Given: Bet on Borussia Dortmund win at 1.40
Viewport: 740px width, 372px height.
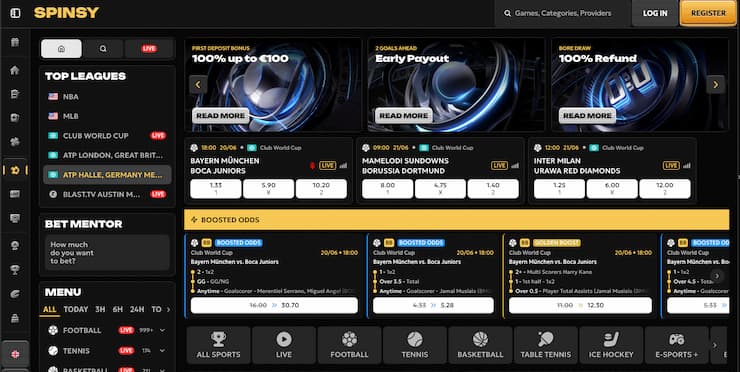Looking at the screenshot, I should [493, 189].
